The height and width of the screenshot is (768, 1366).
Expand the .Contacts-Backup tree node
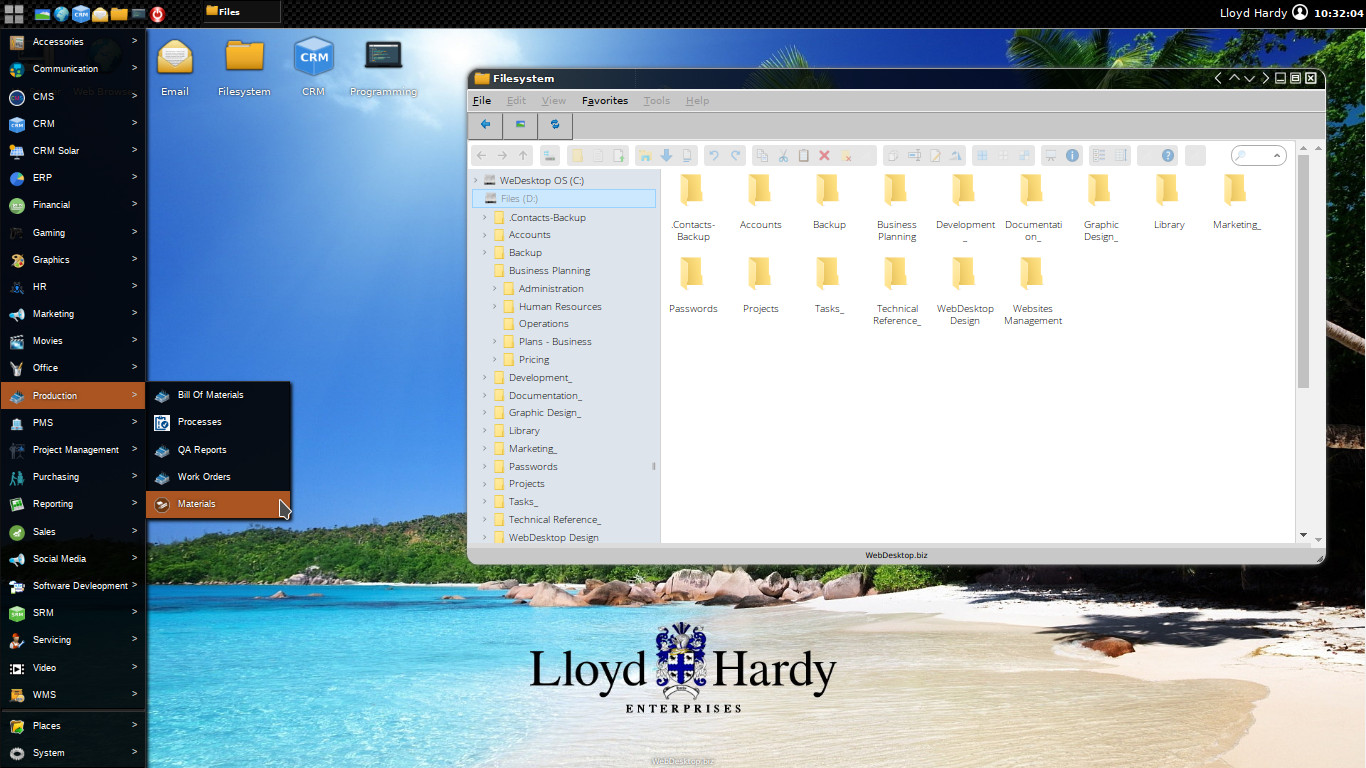(485, 218)
